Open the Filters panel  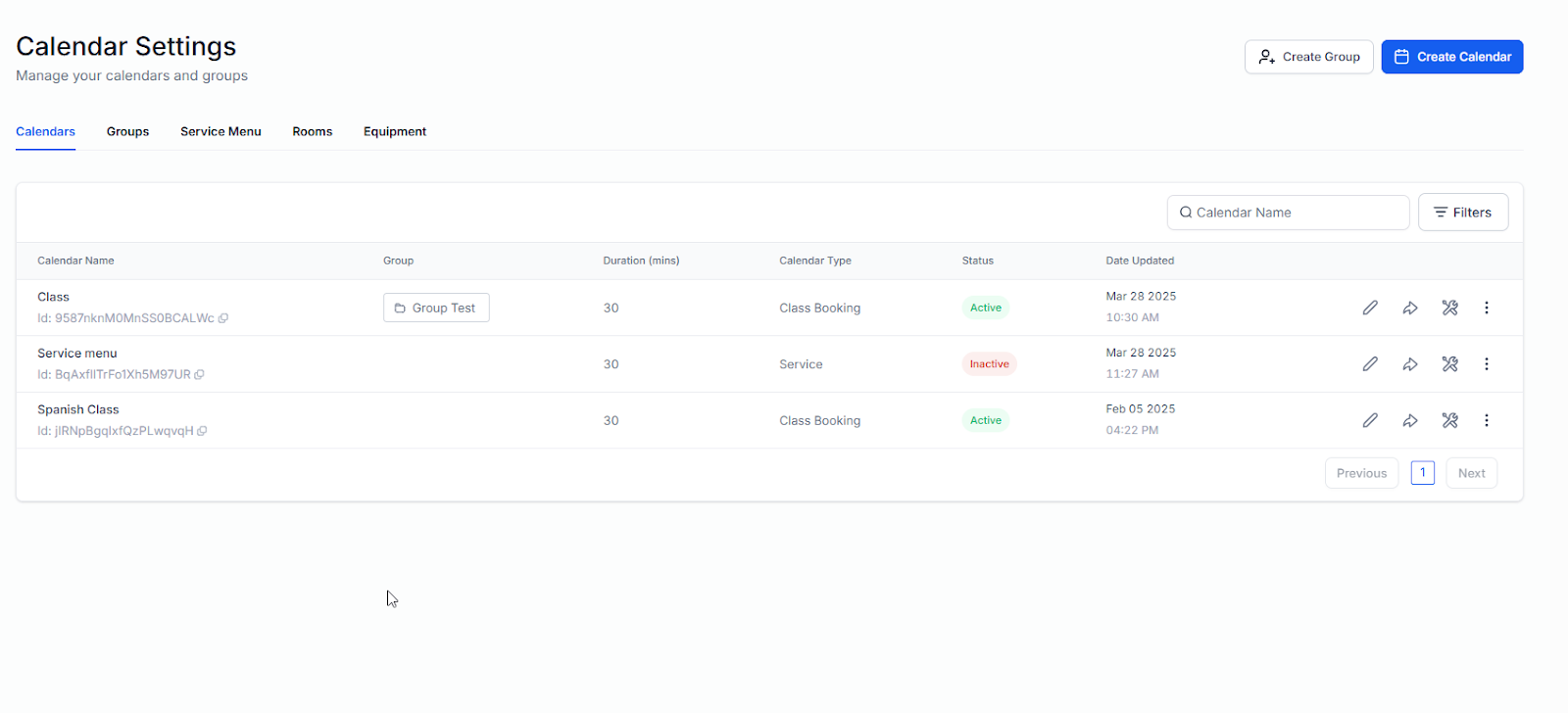(1462, 213)
